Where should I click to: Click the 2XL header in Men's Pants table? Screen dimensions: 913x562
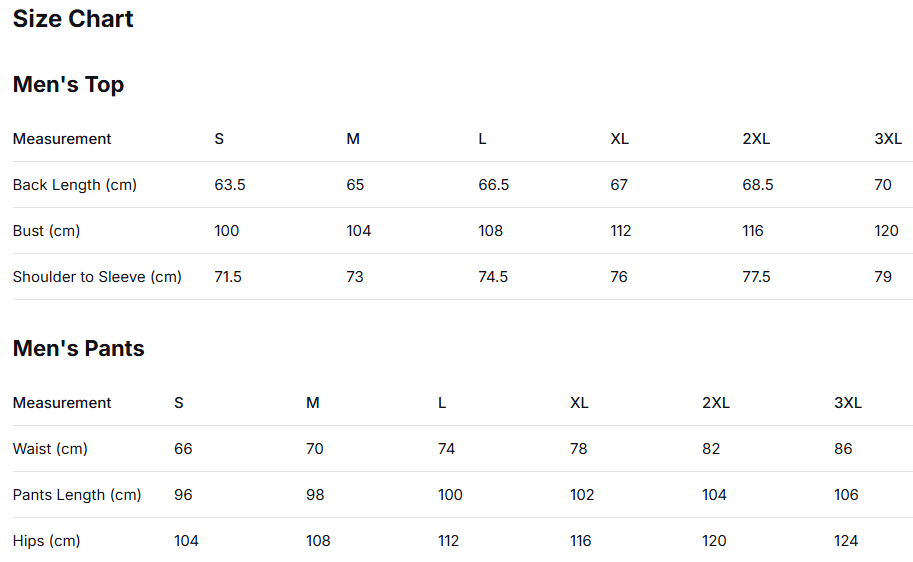[x=716, y=403]
